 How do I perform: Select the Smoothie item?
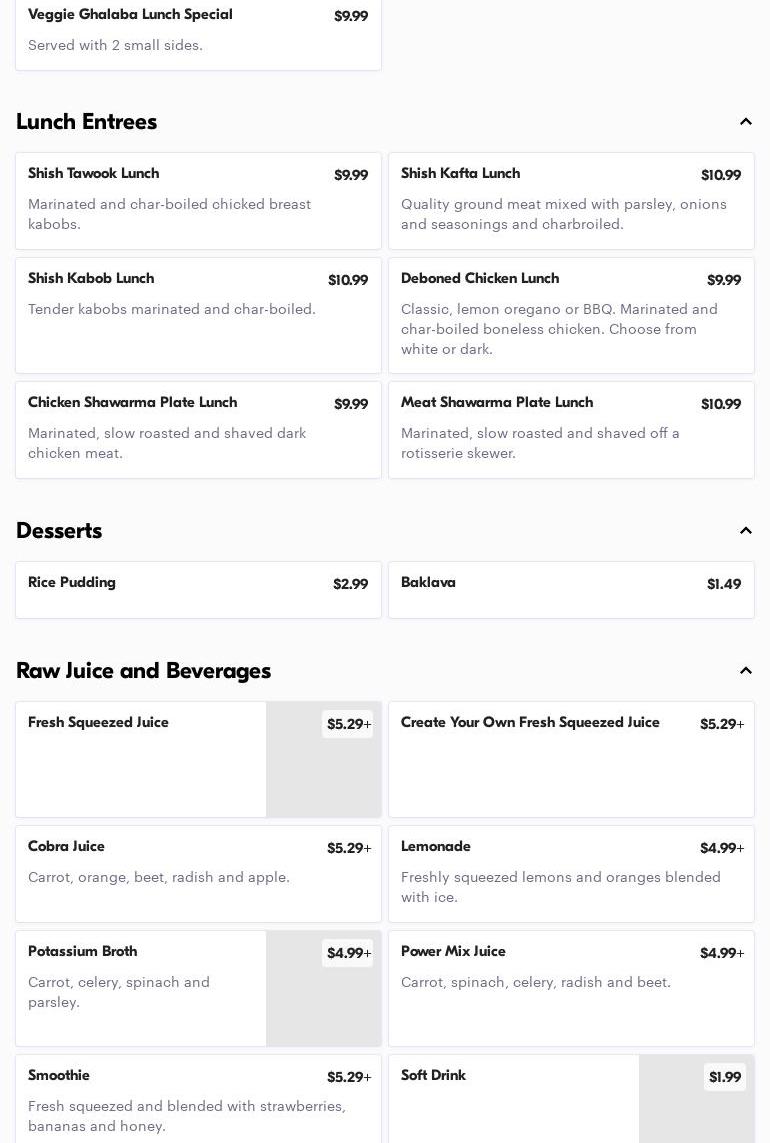[x=198, y=1098]
